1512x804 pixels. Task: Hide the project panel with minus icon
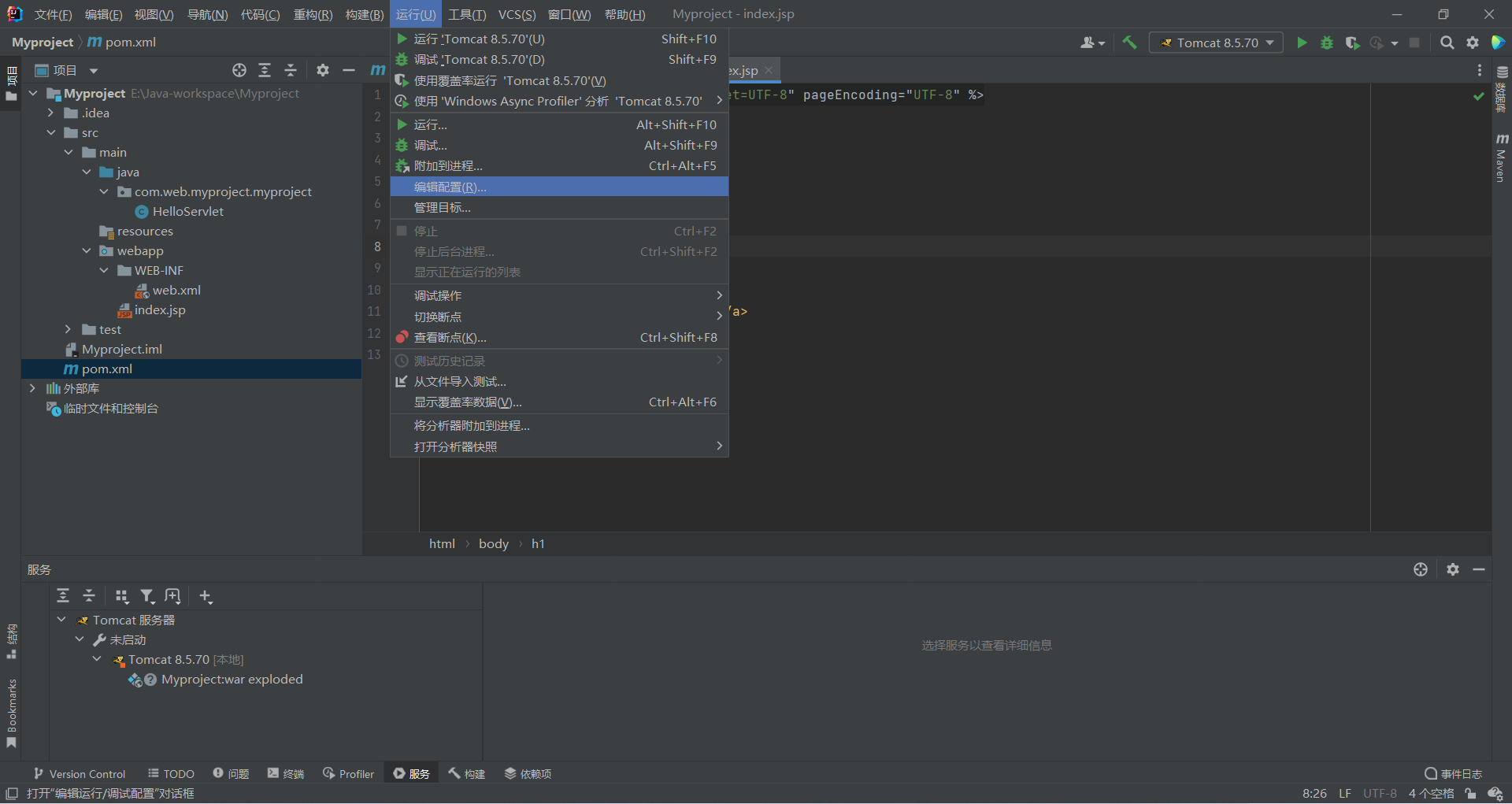(349, 70)
